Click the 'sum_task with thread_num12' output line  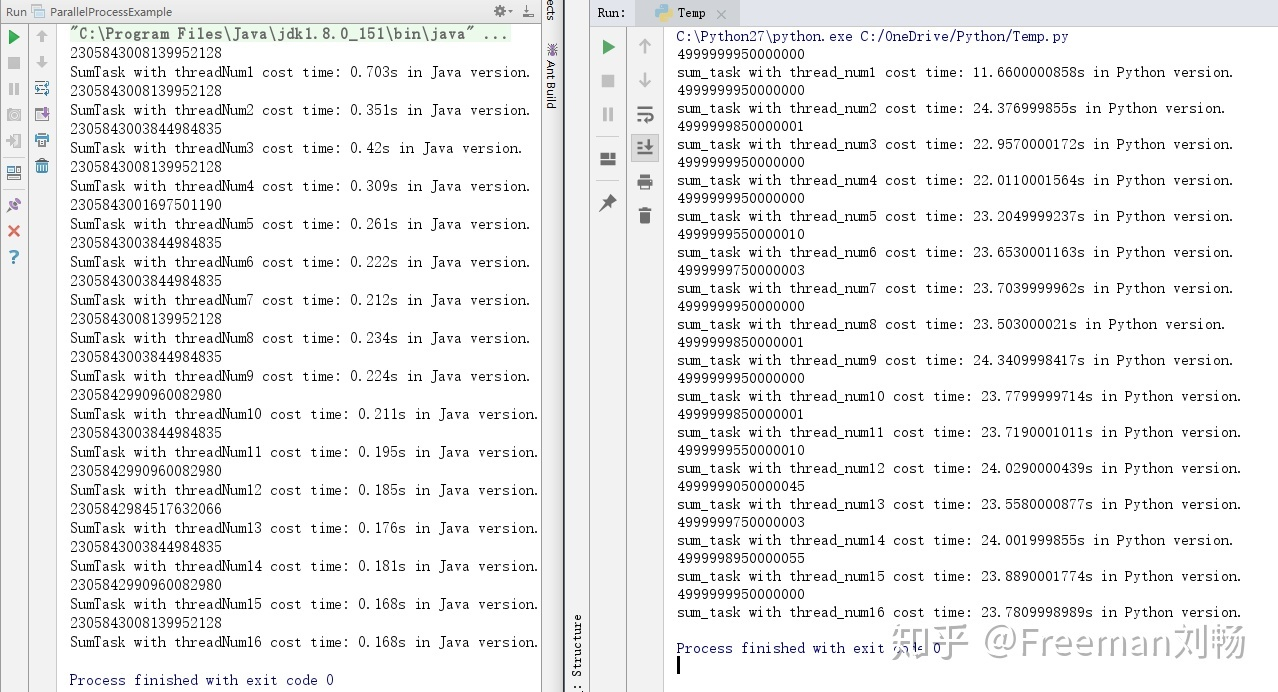[x=959, y=468]
